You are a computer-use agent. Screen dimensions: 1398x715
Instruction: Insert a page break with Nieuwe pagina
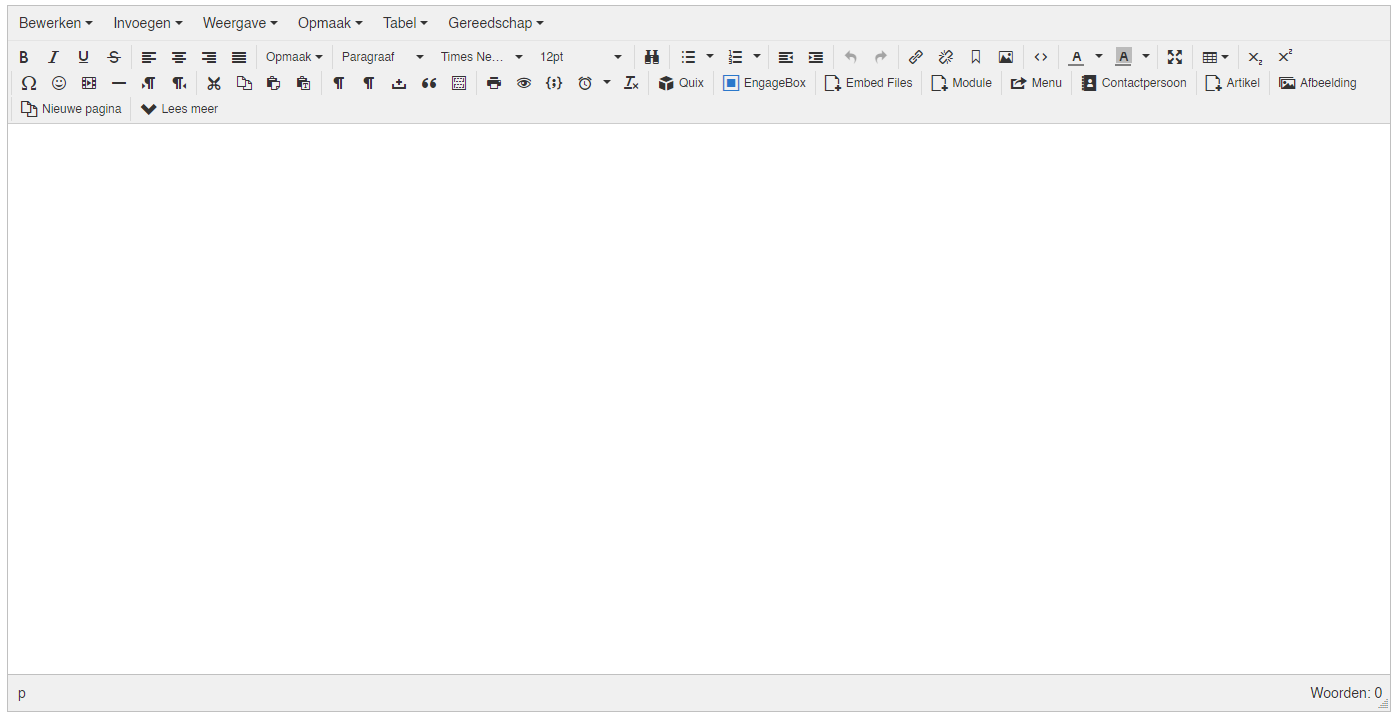point(71,109)
